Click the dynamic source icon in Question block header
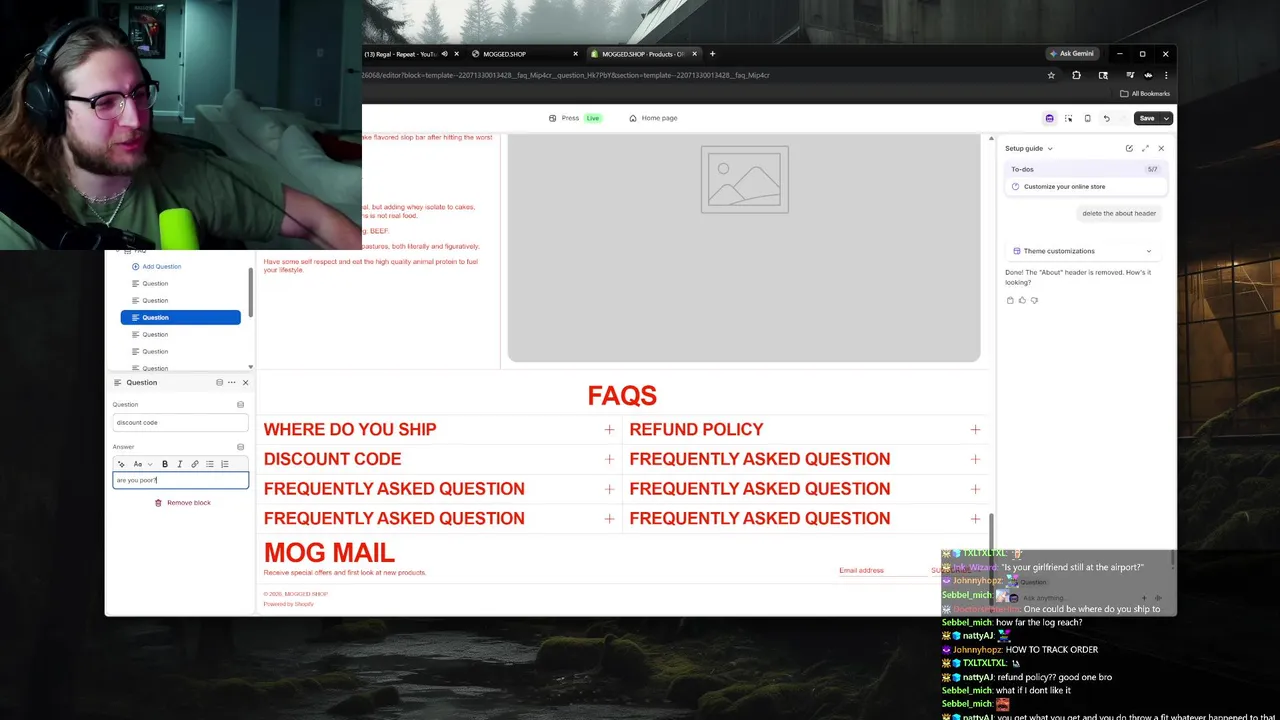This screenshot has width=1280, height=720. tap(219, 382)
